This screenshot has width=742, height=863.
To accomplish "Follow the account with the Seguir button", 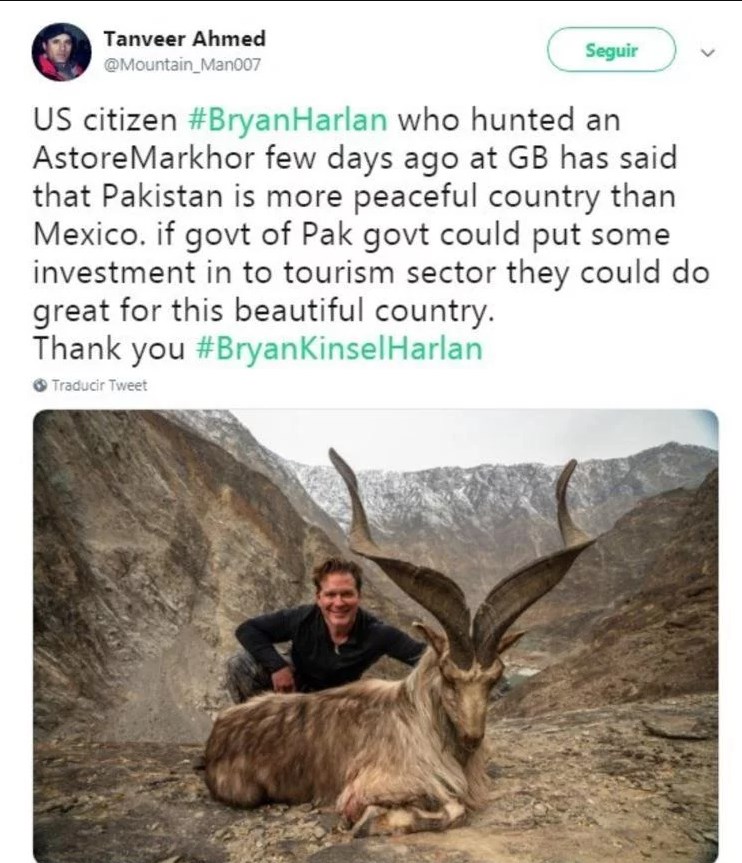I will coord(611,50).
